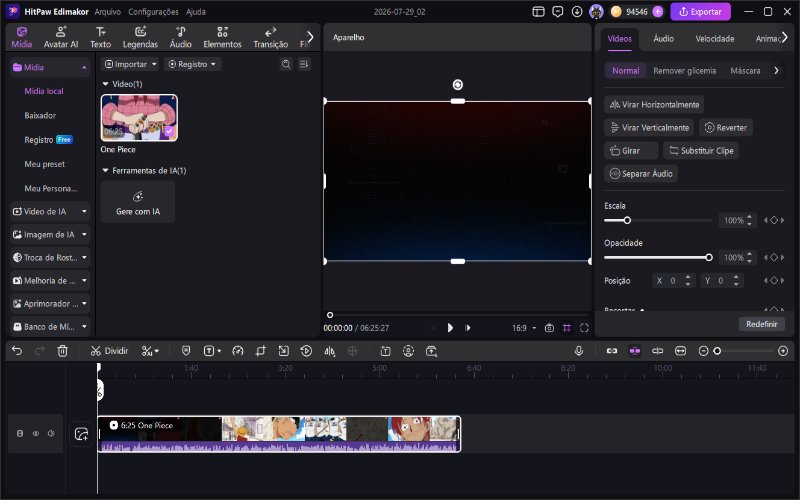Image resolution: width=800 pixels, height=500 pixels.
Task: Click the Dividir scissors tool
Action: click(x=109, y=351)
